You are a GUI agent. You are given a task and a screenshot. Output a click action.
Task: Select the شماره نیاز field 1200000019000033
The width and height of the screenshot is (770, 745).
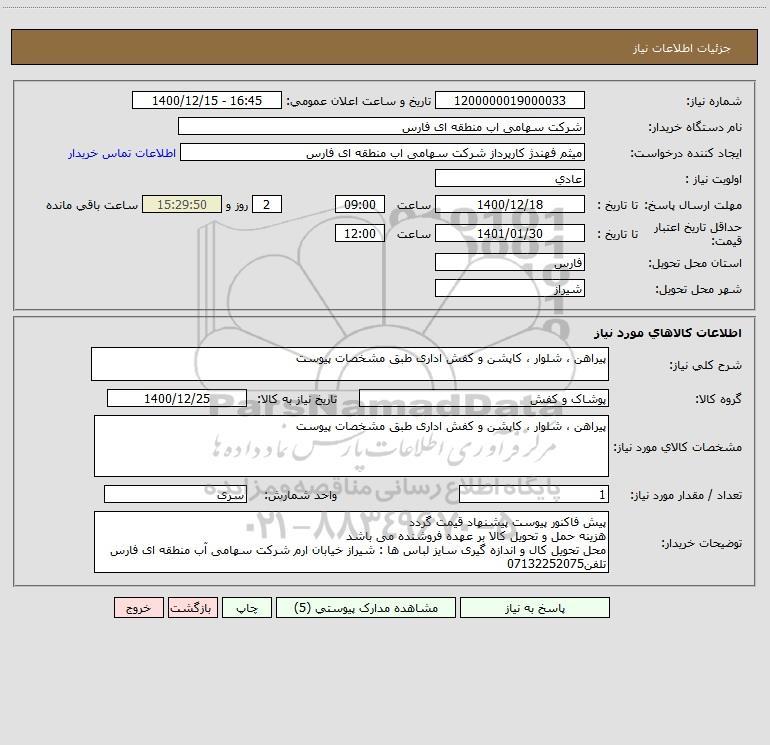[510, 100]
